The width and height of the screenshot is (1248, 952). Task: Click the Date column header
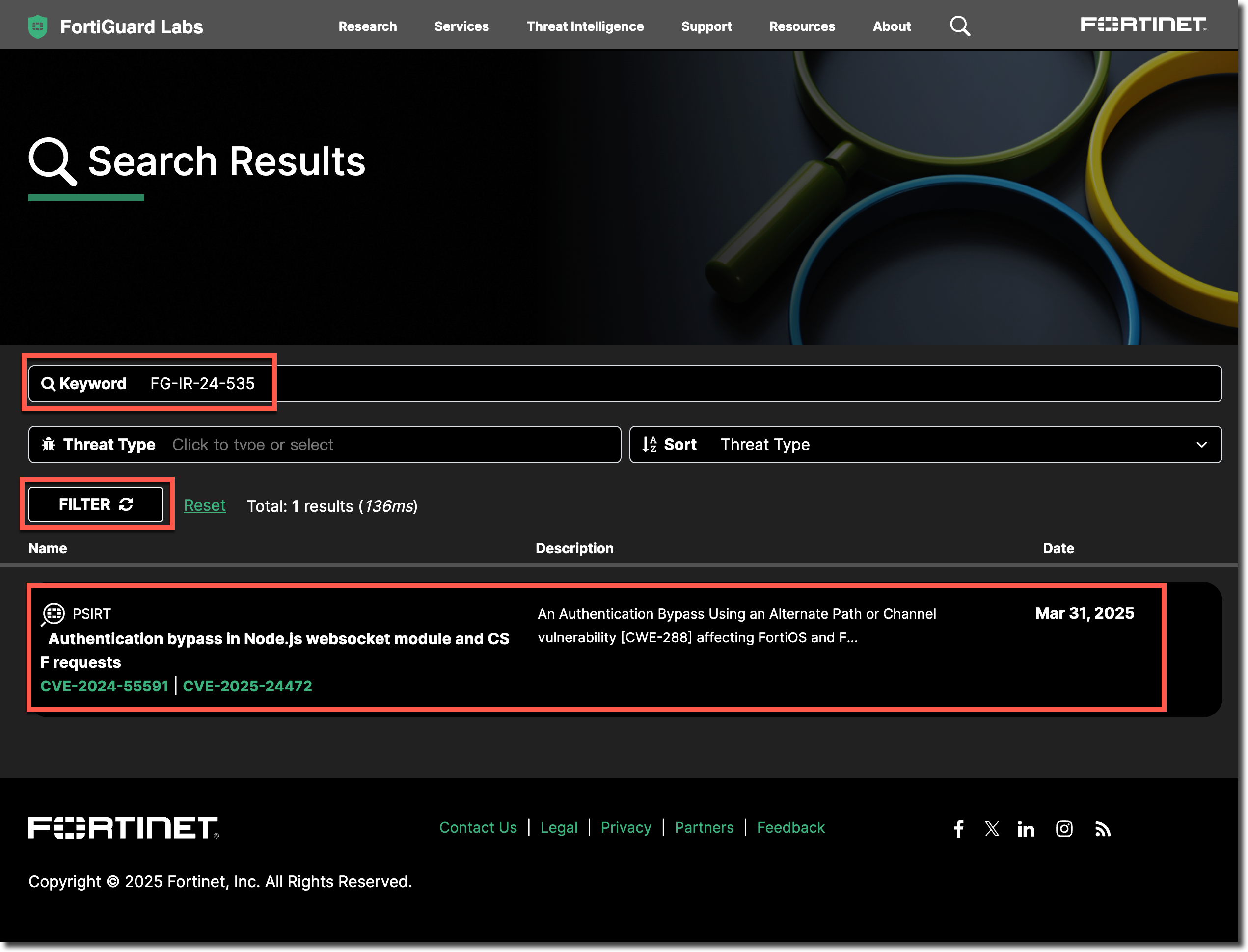tap(1058, 549)
